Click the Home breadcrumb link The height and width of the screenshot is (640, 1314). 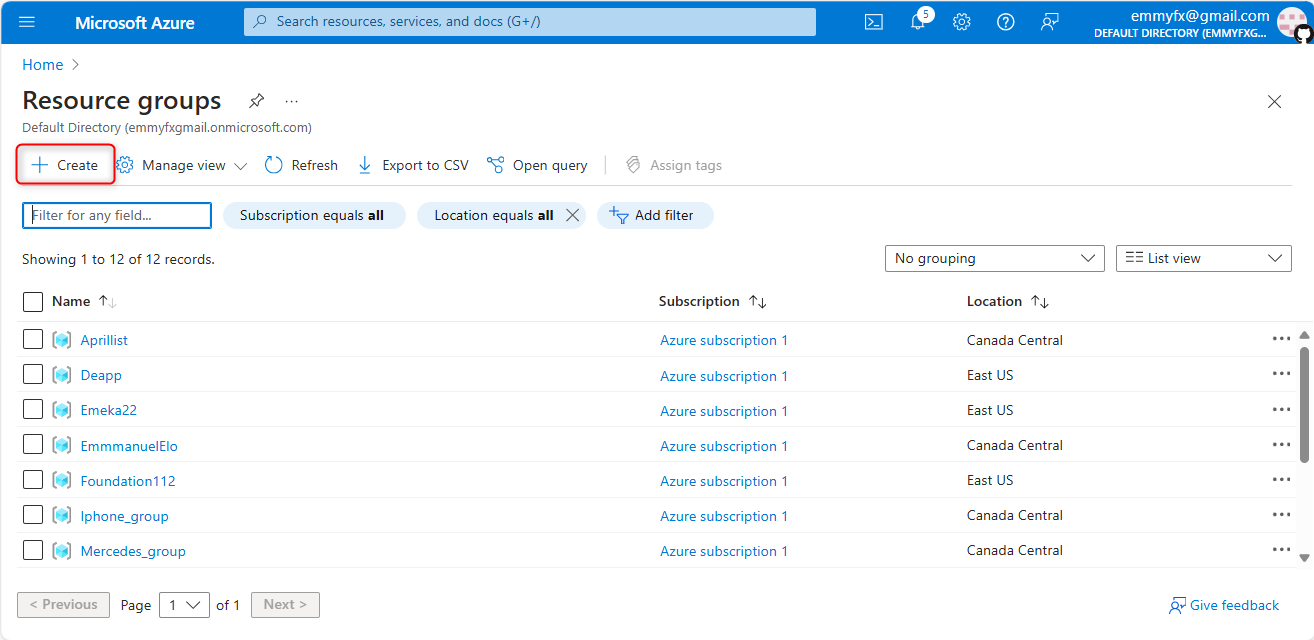pyautogui.click(x=42, y=65)
